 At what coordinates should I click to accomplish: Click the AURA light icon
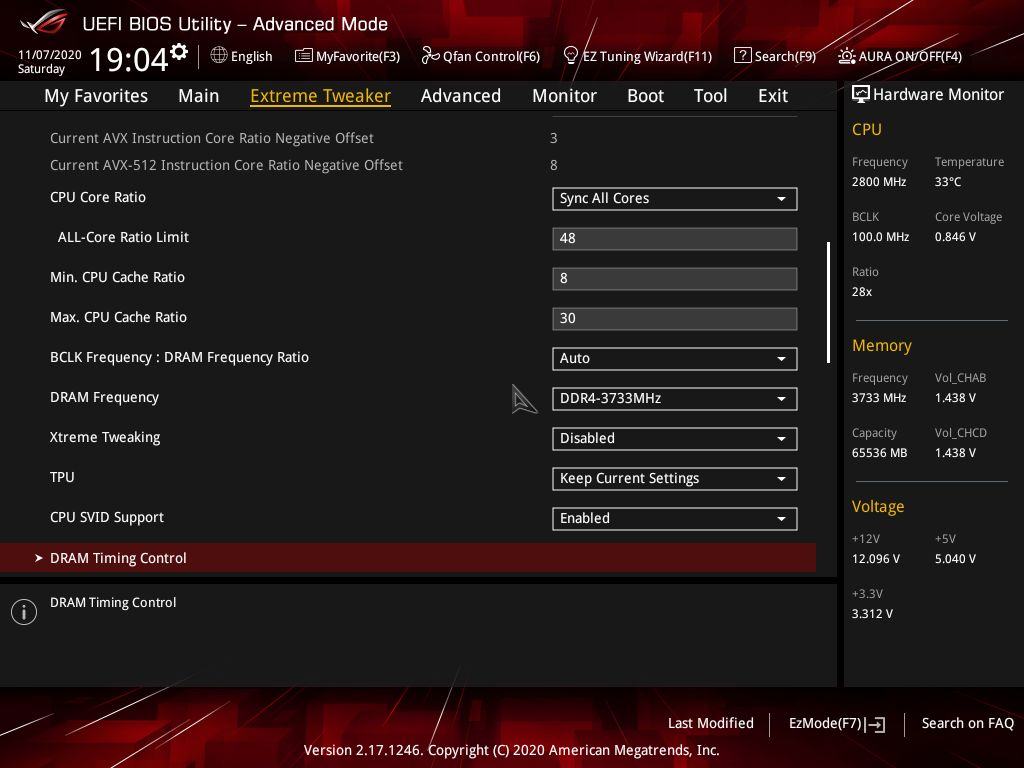[846, 56]
